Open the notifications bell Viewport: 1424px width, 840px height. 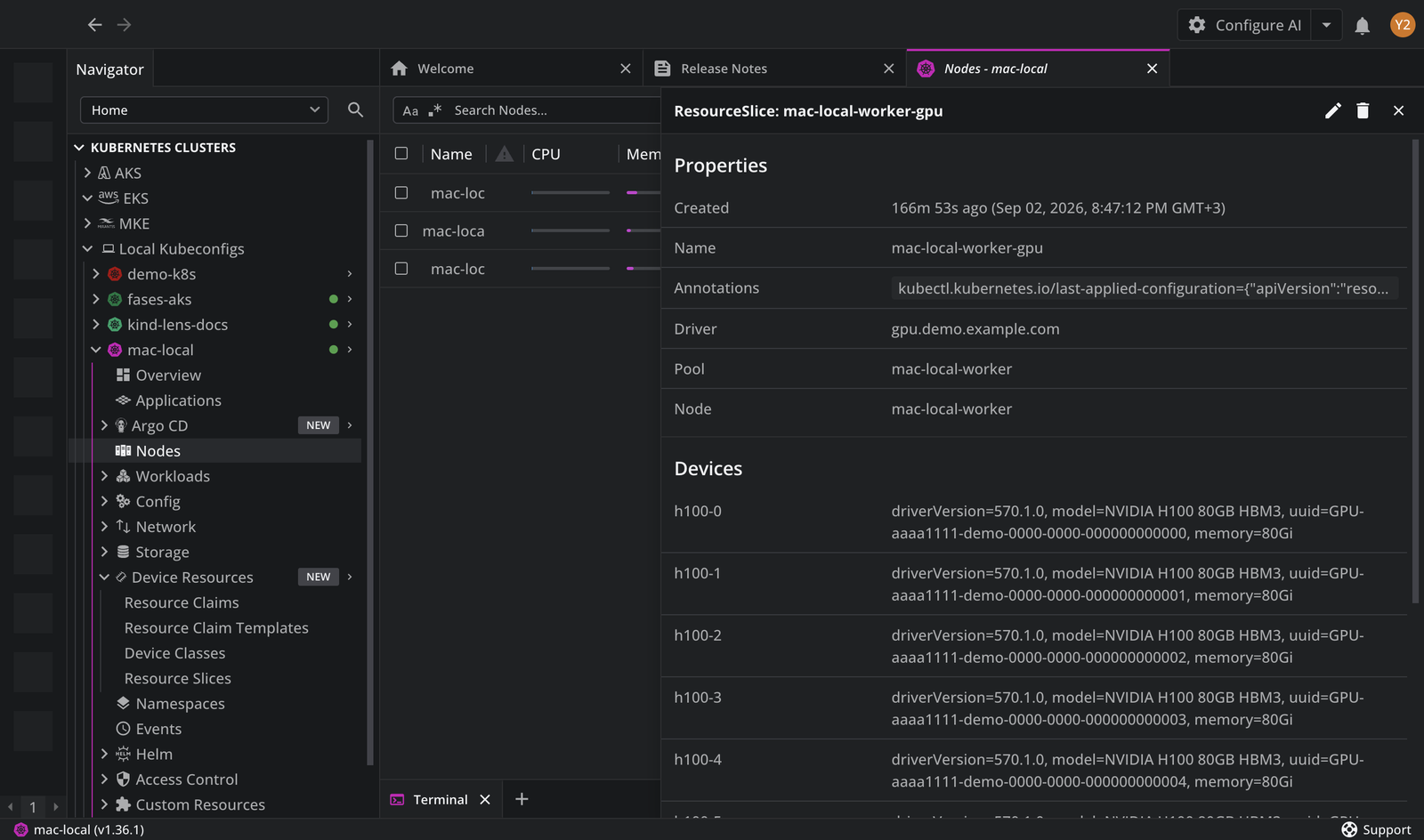[1362, 26]
